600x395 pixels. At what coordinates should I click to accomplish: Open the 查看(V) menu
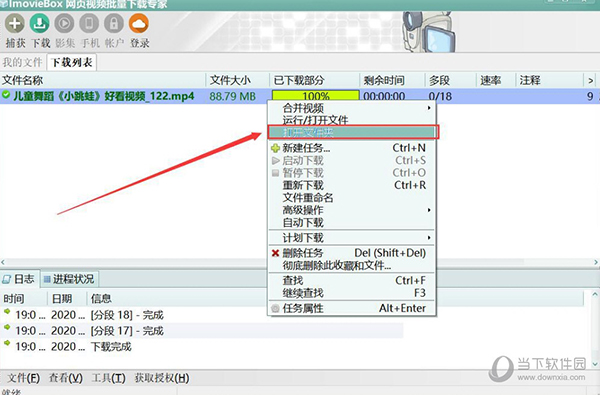click(66, 378)
